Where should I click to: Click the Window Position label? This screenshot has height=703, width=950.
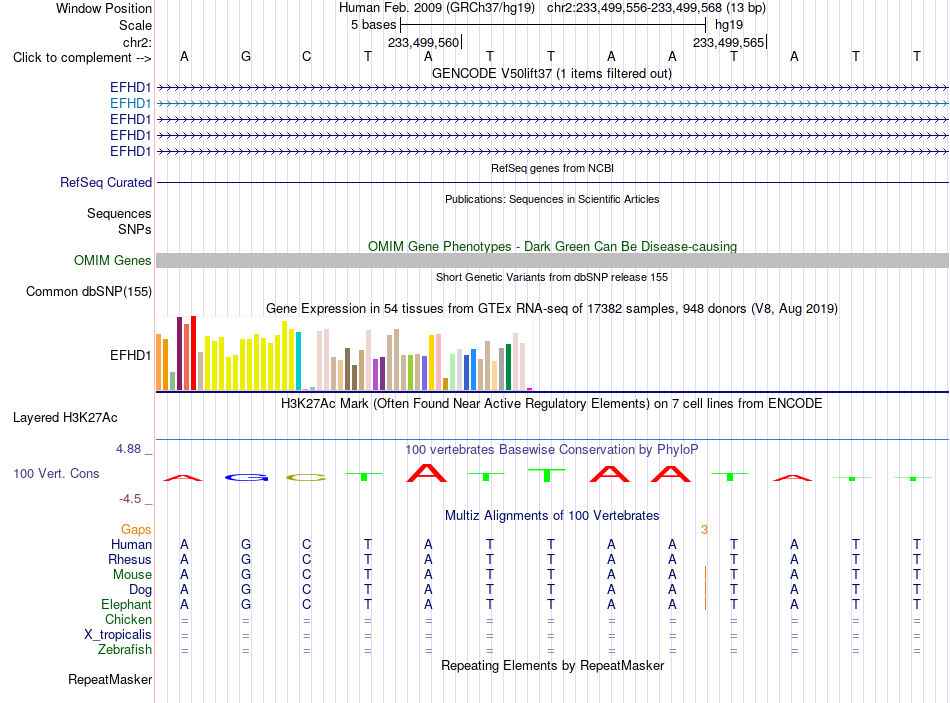pyautogui.click(x=104, y=8)
